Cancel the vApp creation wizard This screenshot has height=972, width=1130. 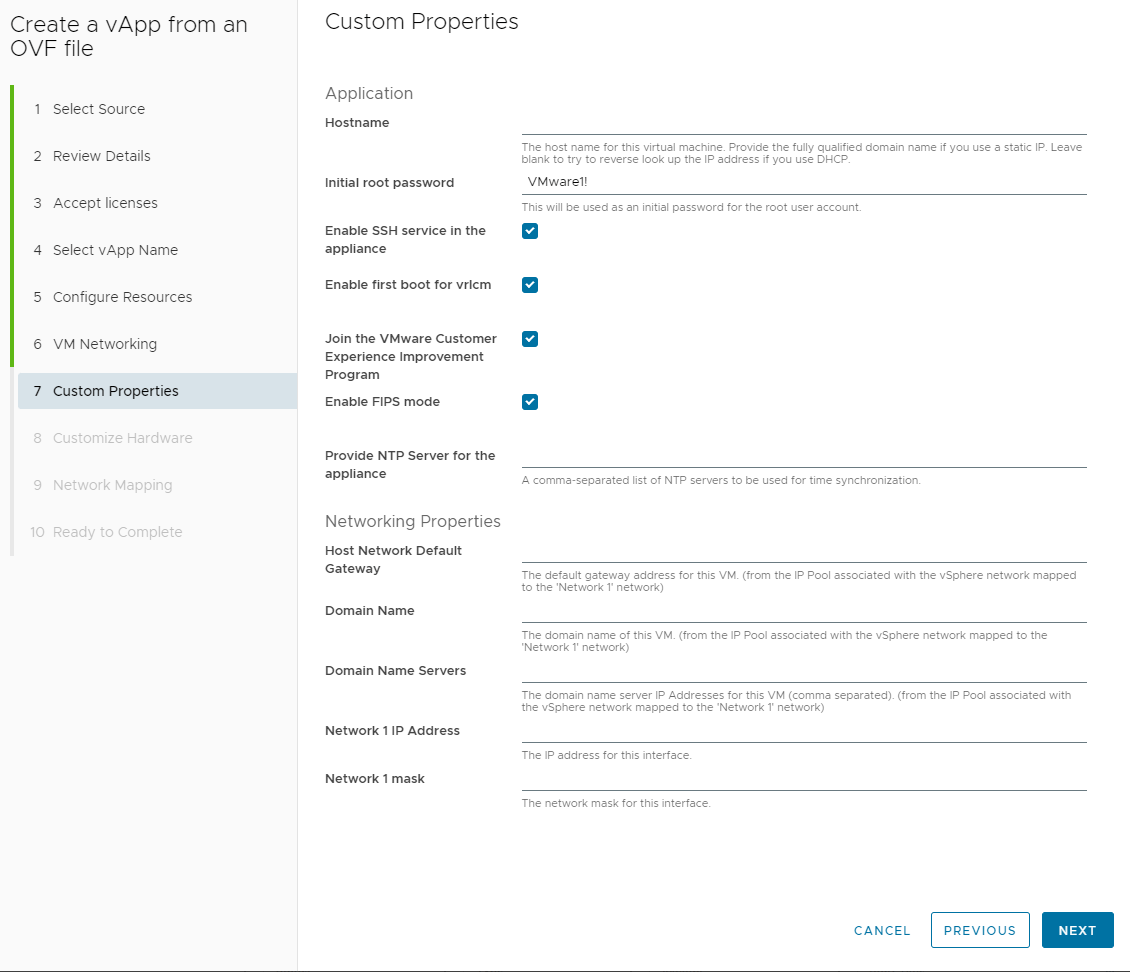(x=881, y=930)
